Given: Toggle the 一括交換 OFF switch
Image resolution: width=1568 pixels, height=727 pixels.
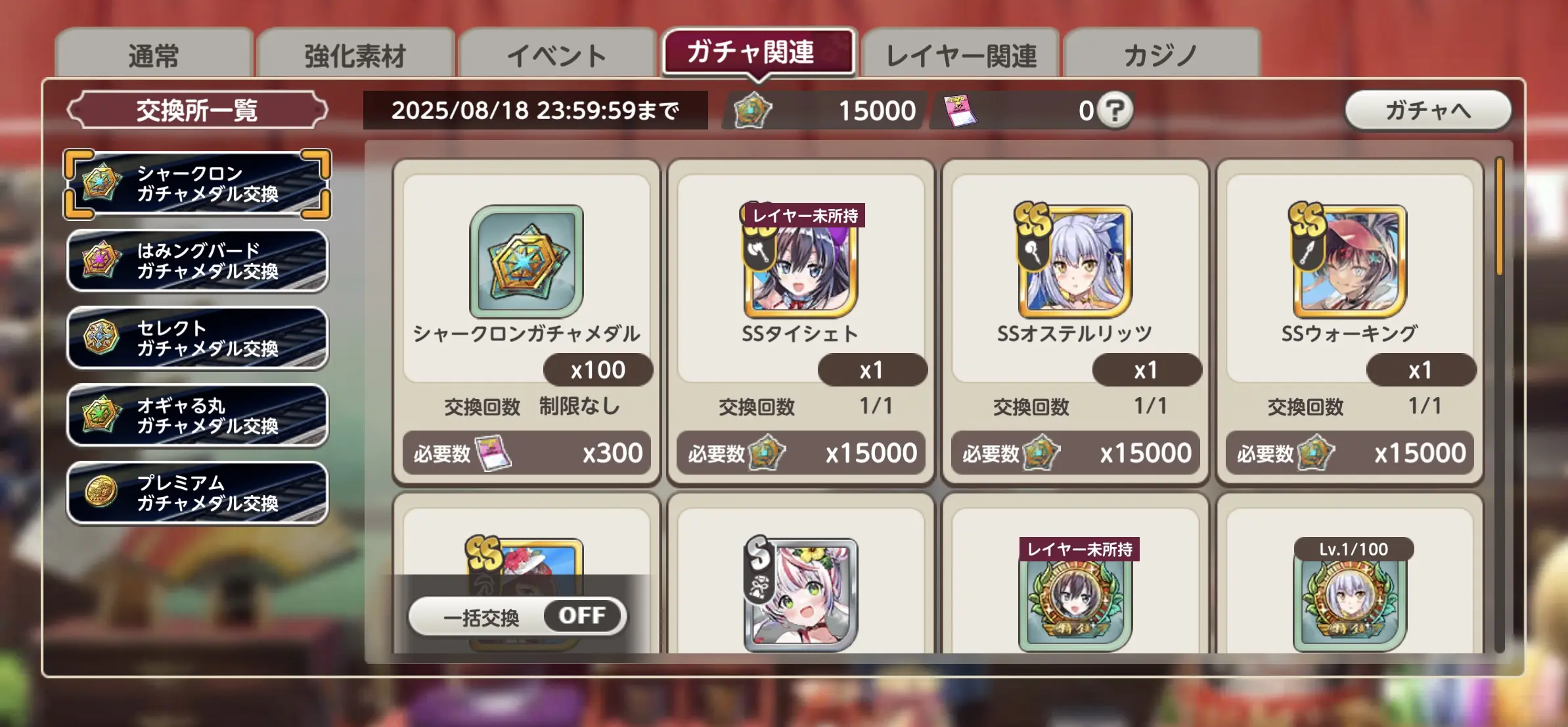Looking at the screenshot, I should [518, 617].
